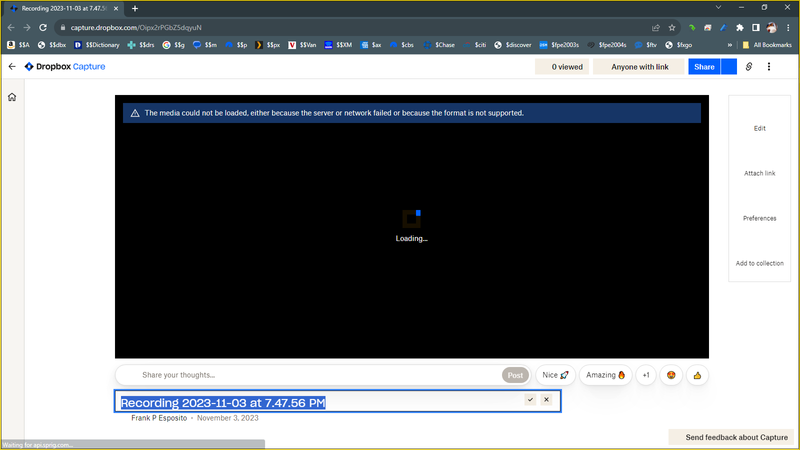Open the $citi bookmark
Viewport: 800px width, 450px height.
(475, 45)
